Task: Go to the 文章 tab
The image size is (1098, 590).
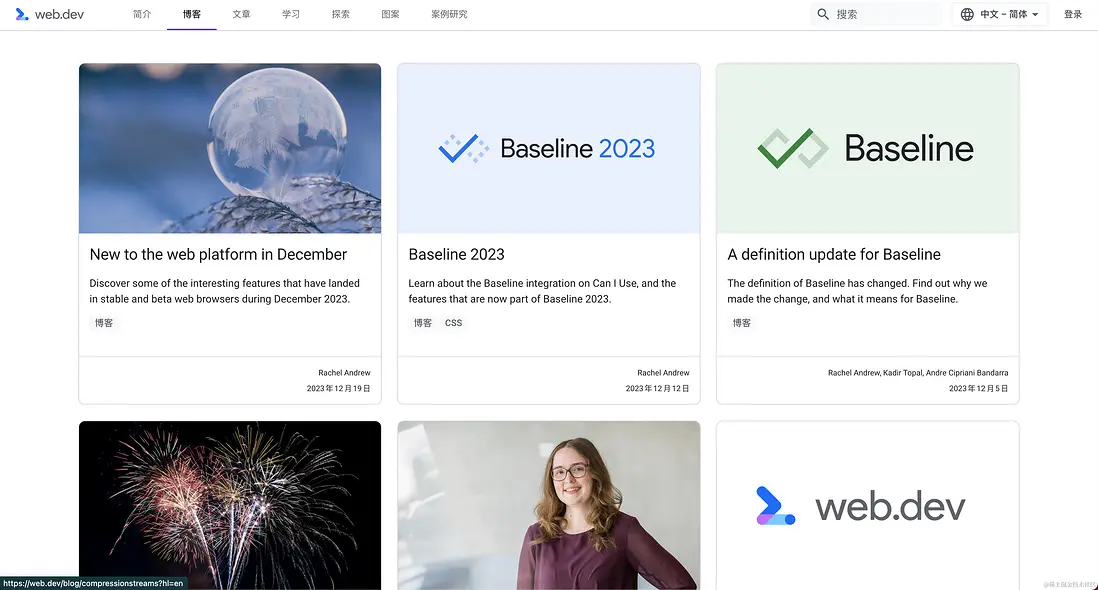Action: click(x=241, y=14)
